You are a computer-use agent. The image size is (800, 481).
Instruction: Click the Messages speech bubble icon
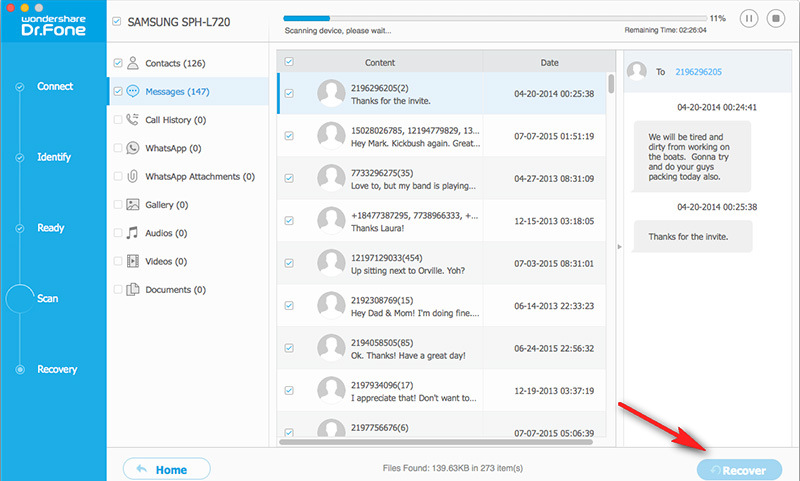click(x=133, y=91)
